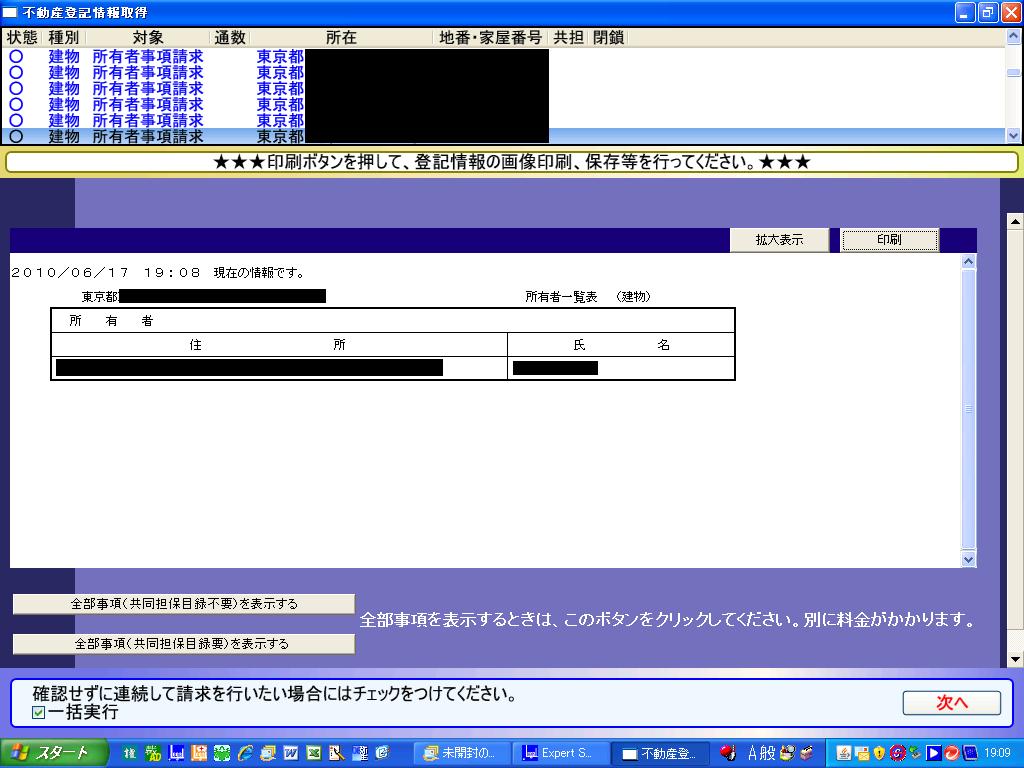The height and width of the screenshot is (768, 1024).
Task: Click document viewer scroll-down arrow
Action: pyautogui.click(x=968, y=559)
